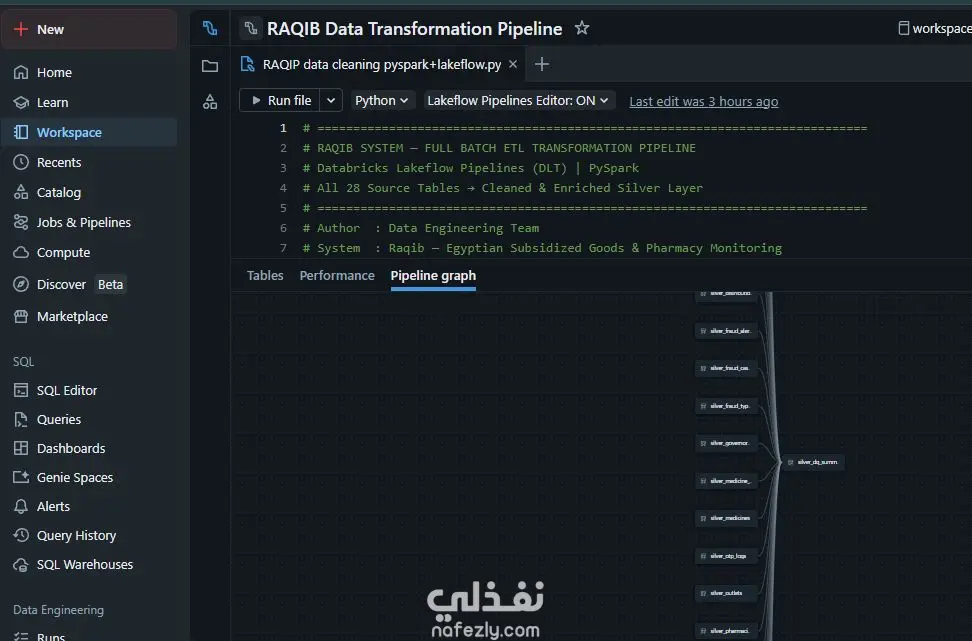Click the Query History icon
972x641 pixels.
click(x=21, y=535)
